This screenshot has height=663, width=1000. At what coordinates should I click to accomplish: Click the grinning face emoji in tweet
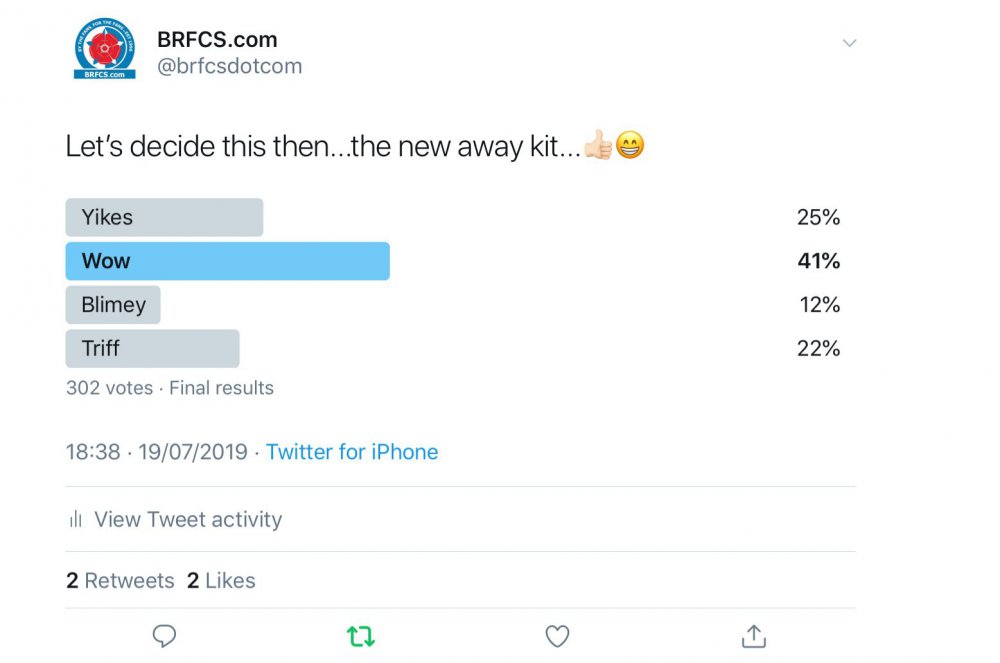coord(630,147)
